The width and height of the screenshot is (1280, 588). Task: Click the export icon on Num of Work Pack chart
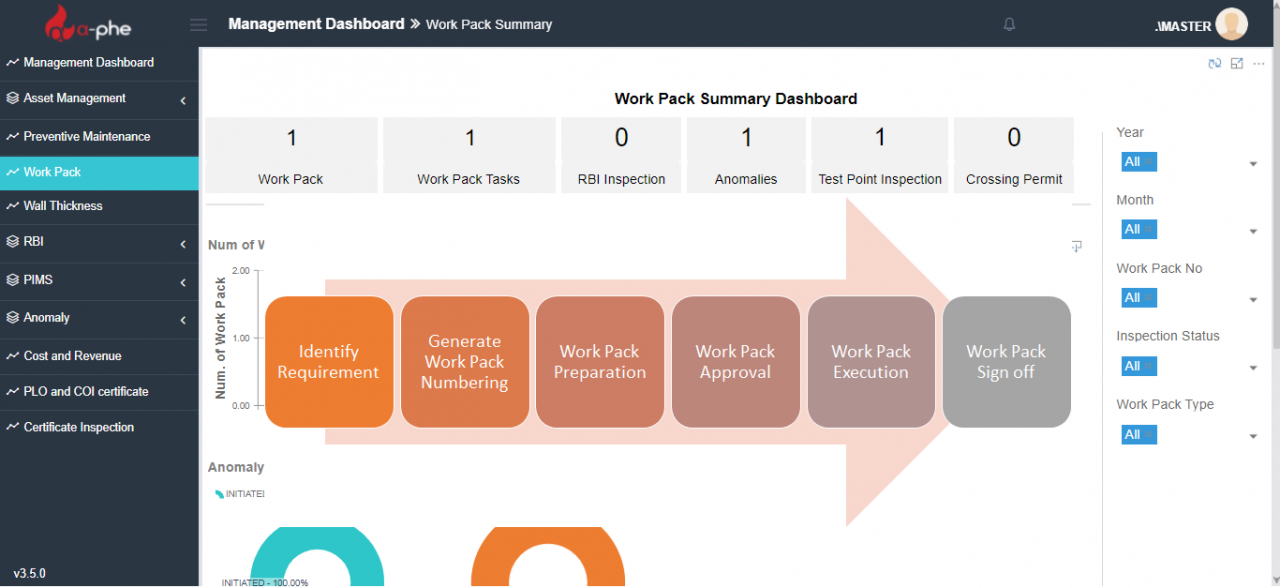tap(1076, 246)
